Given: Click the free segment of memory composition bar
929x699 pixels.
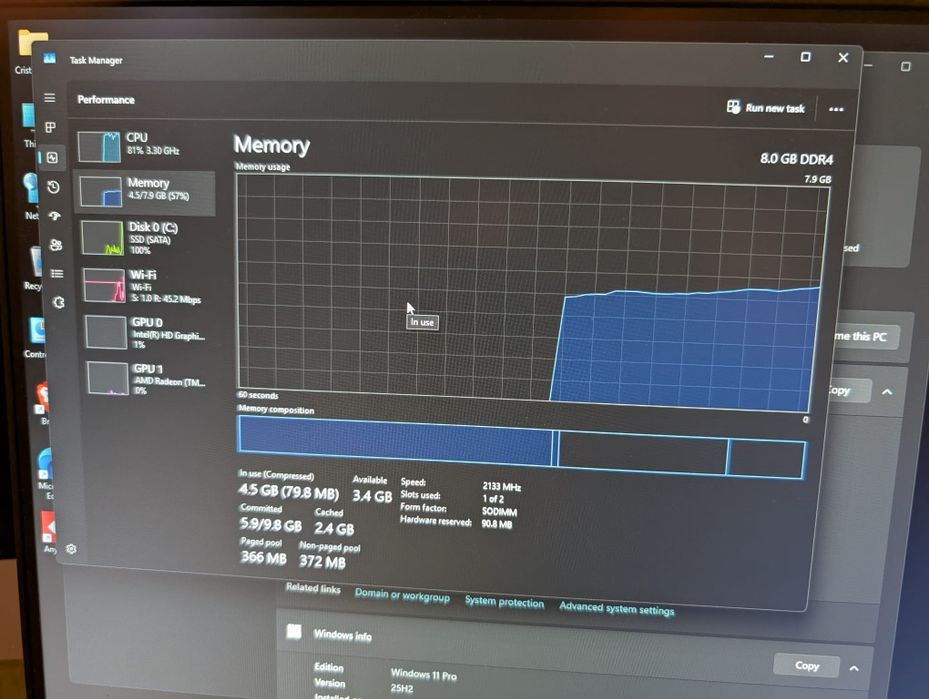Looking at the screenshot, I should click(x=767, y=459).
